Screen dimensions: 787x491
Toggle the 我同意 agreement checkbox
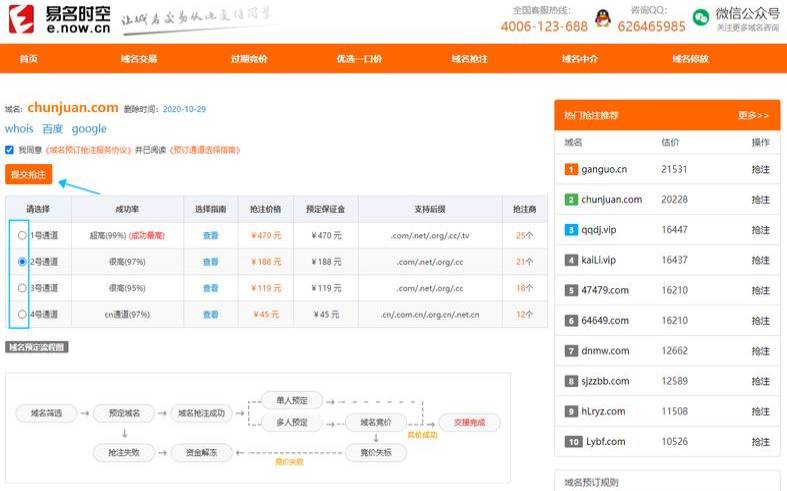[9, 150]
